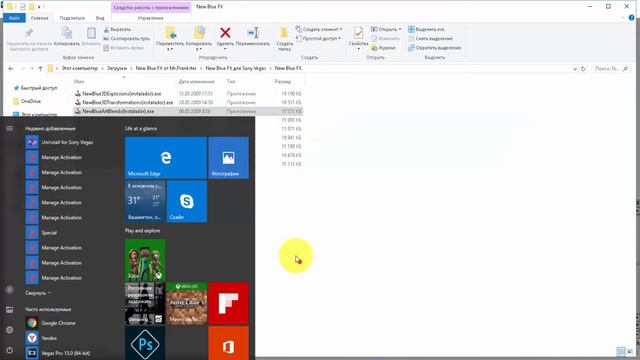The image size is (640, 360).
Task: Open the recent locations dropdown beside forward arrow
Action: pyautogui.click(x=32, y=69)
